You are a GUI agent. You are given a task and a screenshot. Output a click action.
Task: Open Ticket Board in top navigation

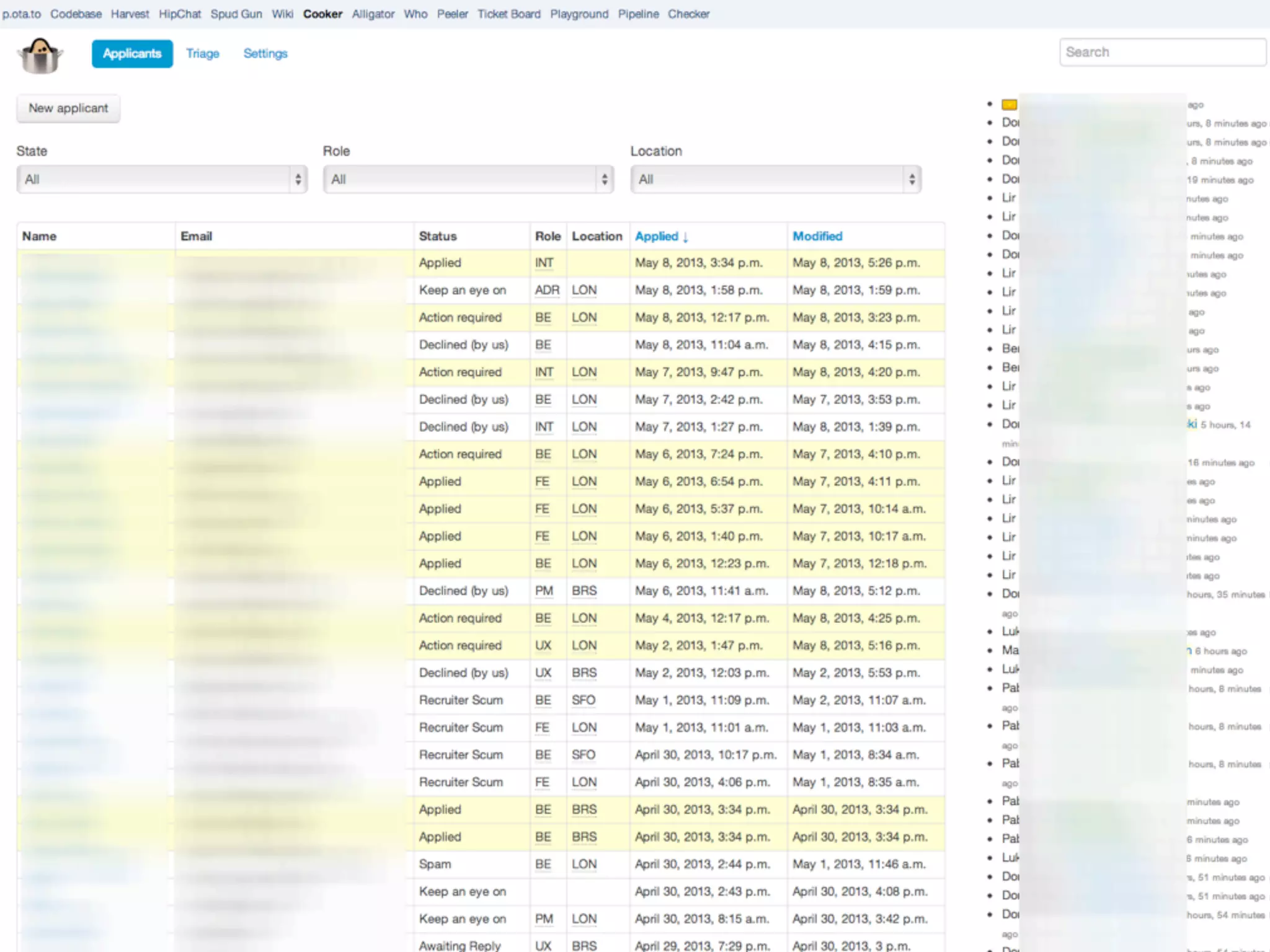click(x=508, y=14)
